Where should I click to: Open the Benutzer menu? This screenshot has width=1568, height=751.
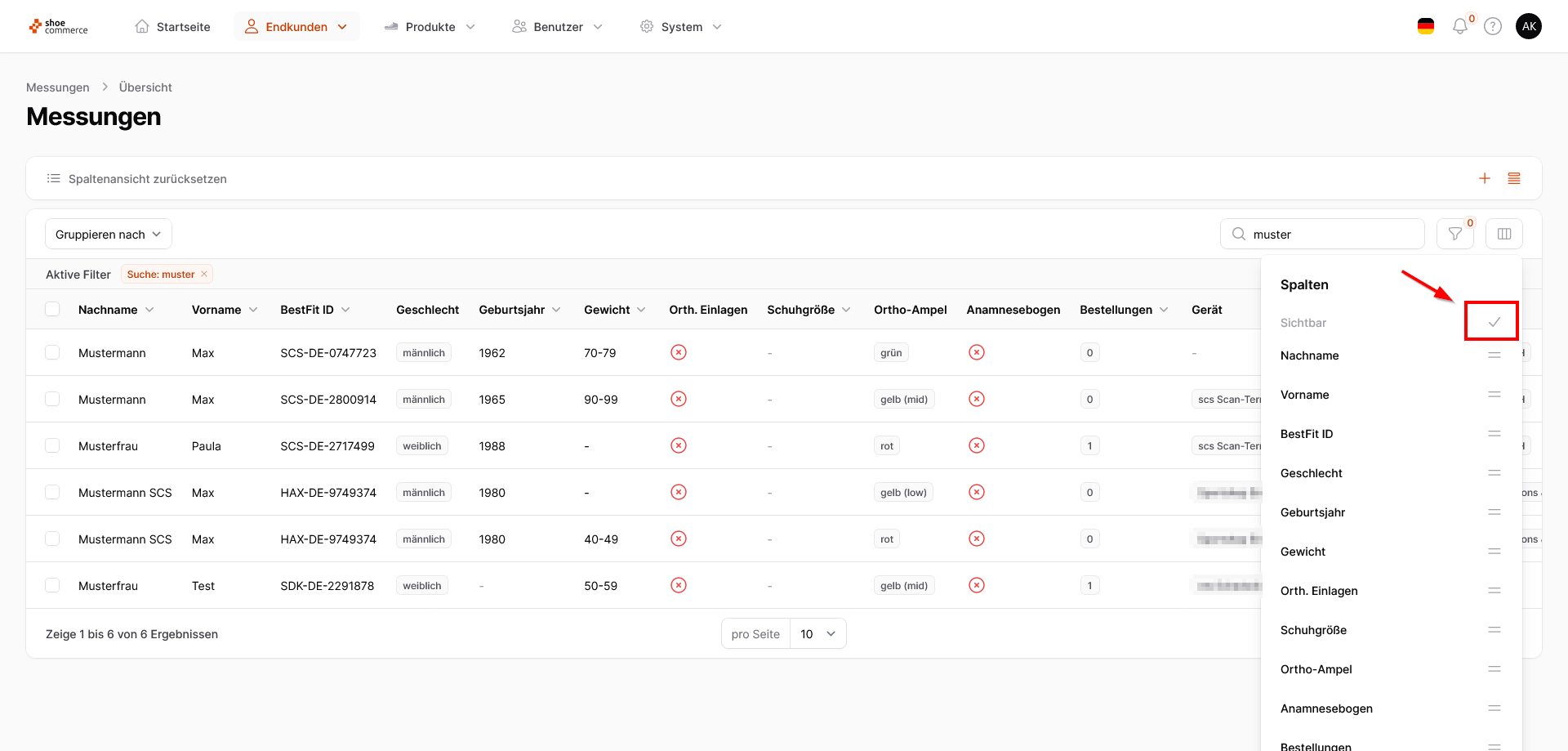point(558,27)
